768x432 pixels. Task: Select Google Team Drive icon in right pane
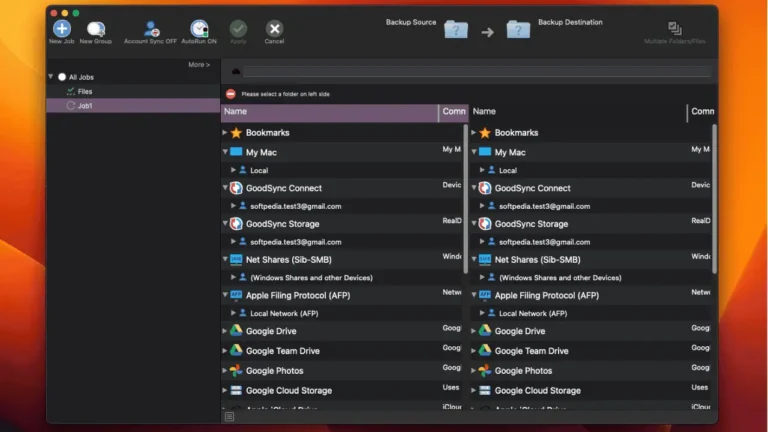(485, 350)
